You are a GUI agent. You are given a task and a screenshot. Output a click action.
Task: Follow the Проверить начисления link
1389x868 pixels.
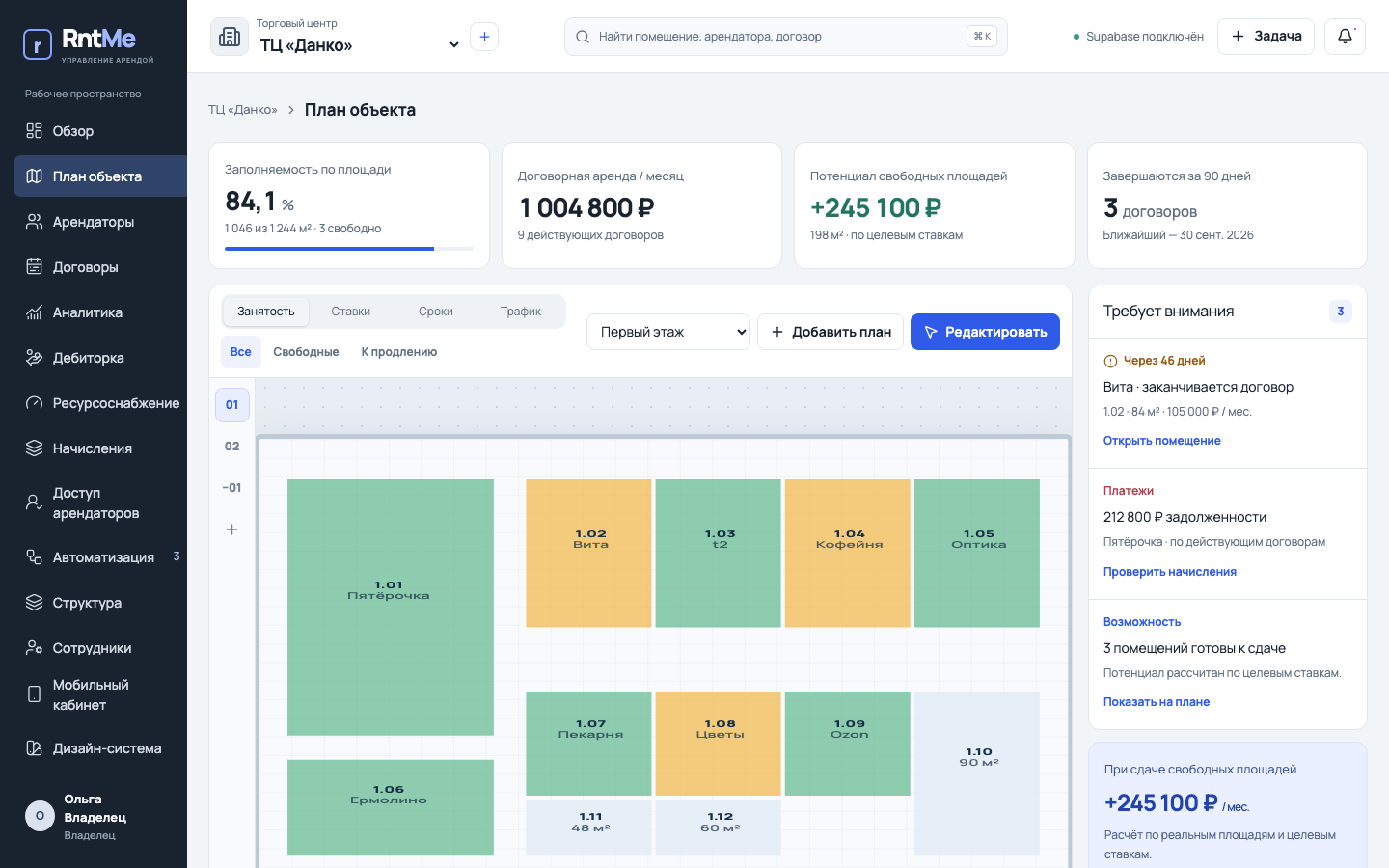point(1170,572)
